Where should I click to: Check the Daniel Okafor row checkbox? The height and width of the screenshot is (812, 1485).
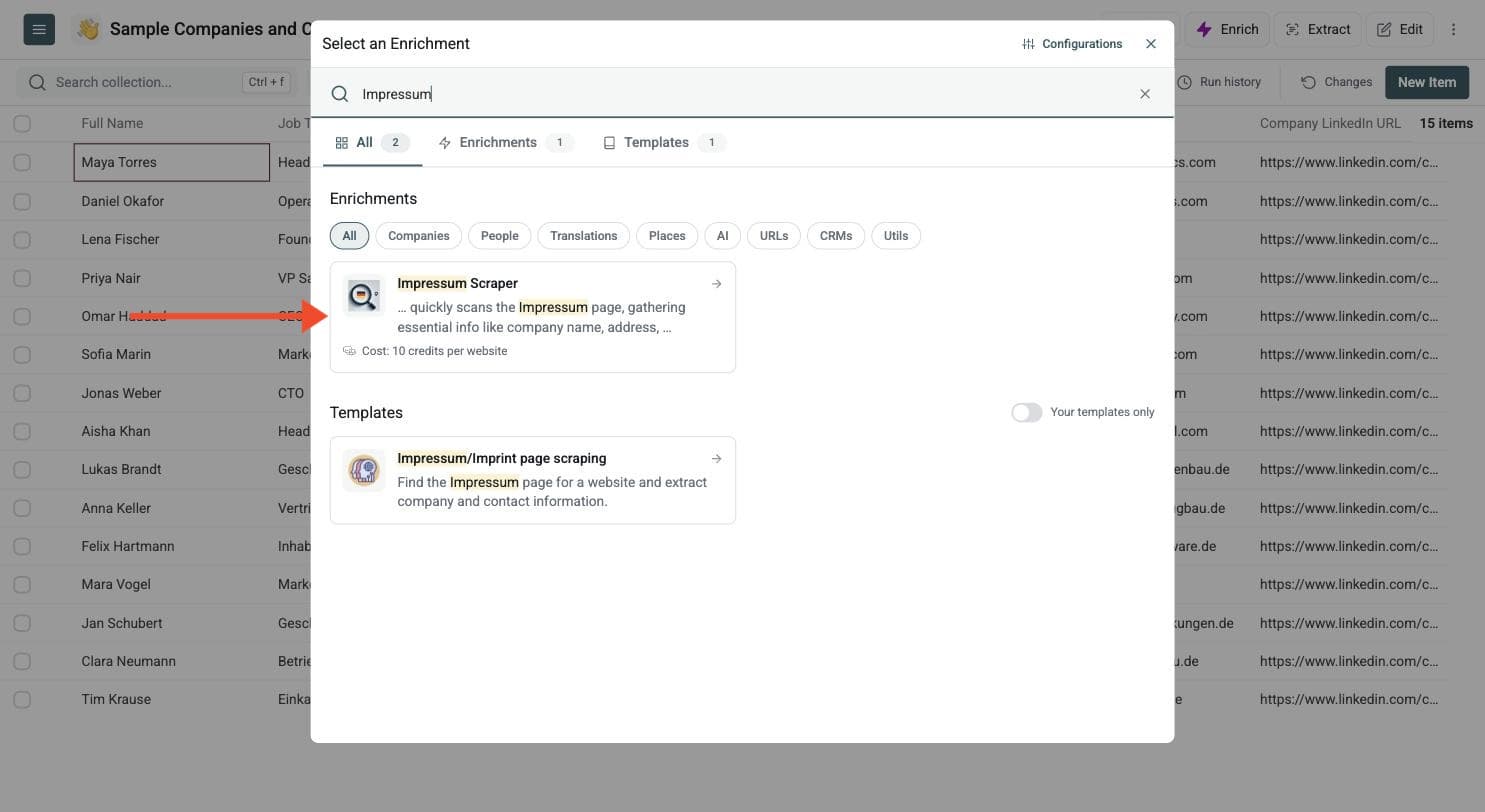pyautogui.click(x=22, y=201)
